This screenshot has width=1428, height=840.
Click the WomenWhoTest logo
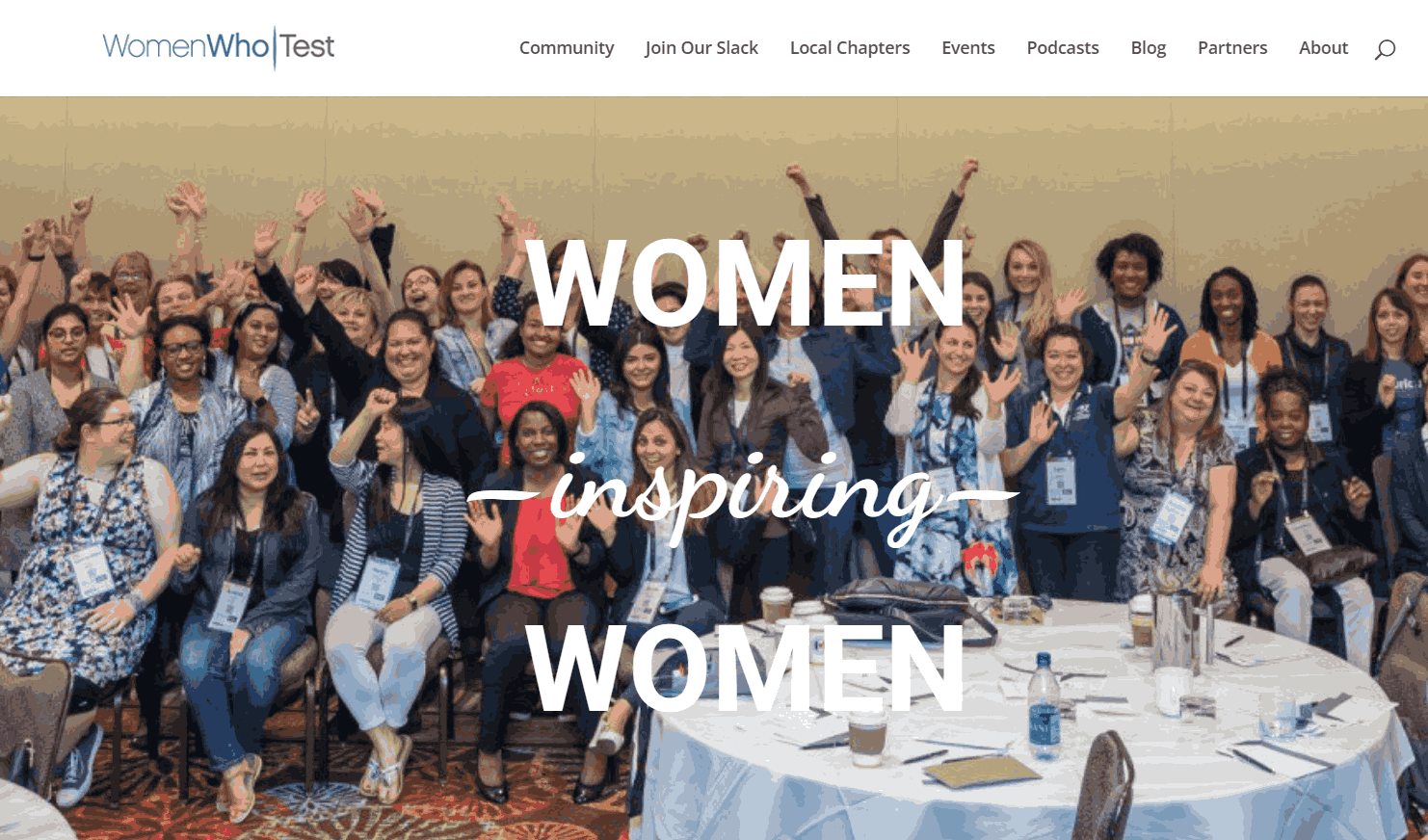[x=219, y=46]
